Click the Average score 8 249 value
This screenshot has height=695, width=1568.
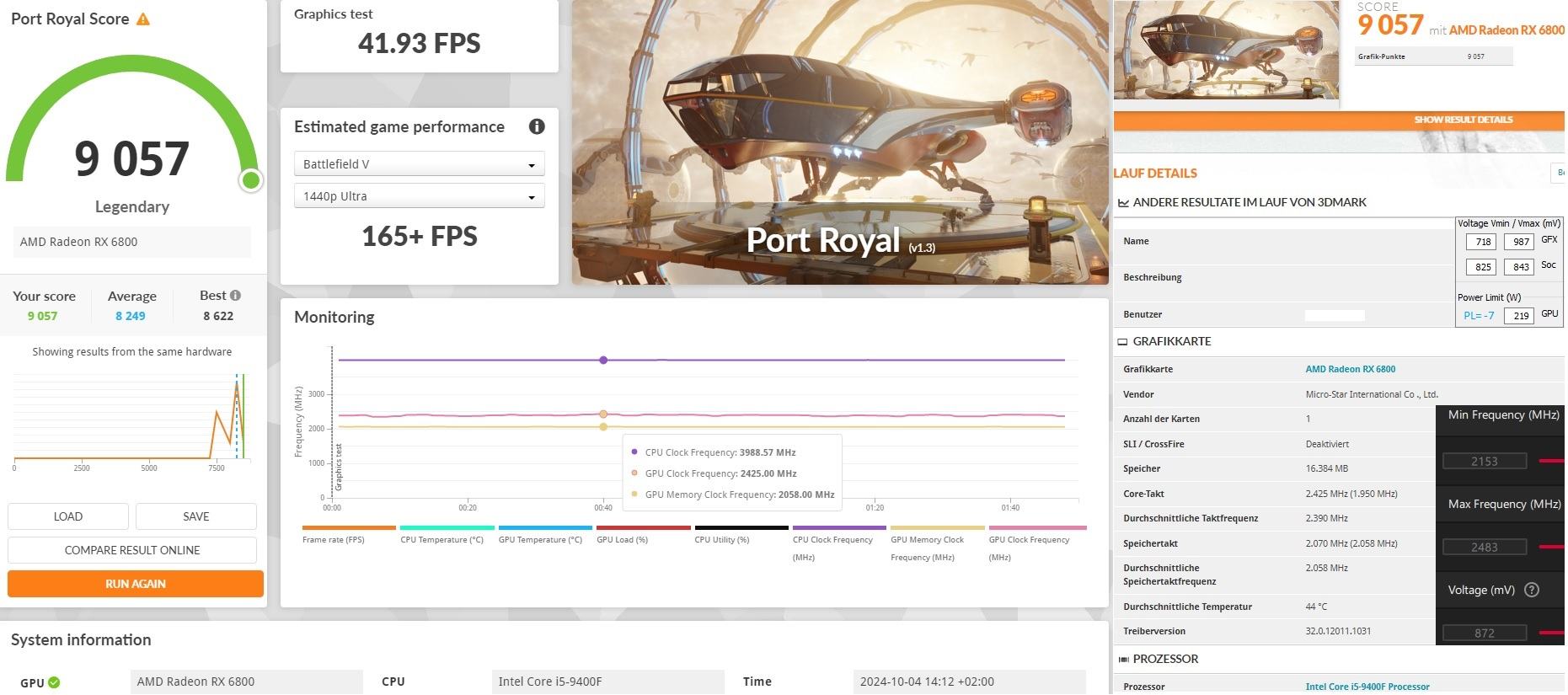click(131, 316)
